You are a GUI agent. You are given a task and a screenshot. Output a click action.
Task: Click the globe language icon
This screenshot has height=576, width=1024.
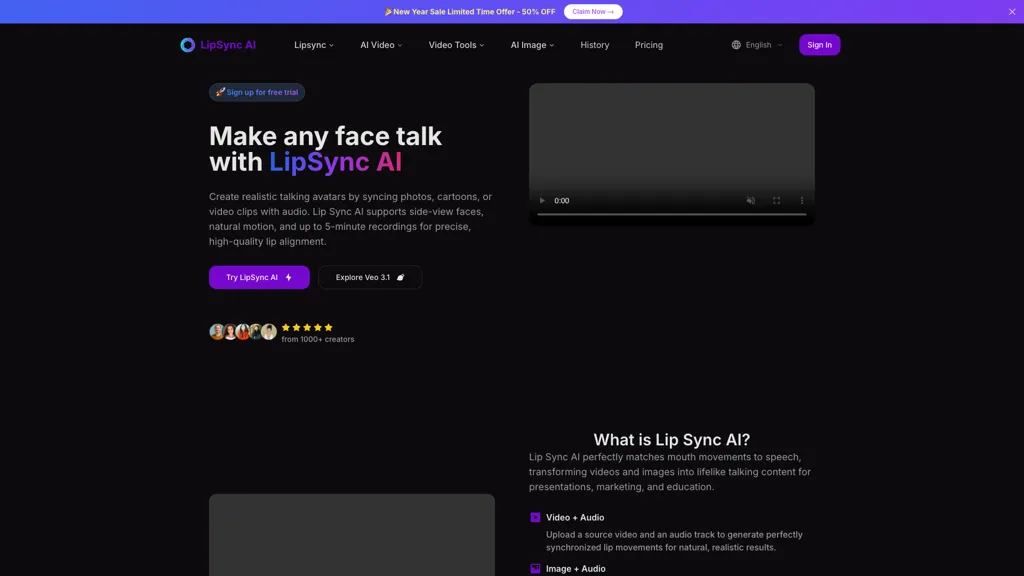[736, 44]
